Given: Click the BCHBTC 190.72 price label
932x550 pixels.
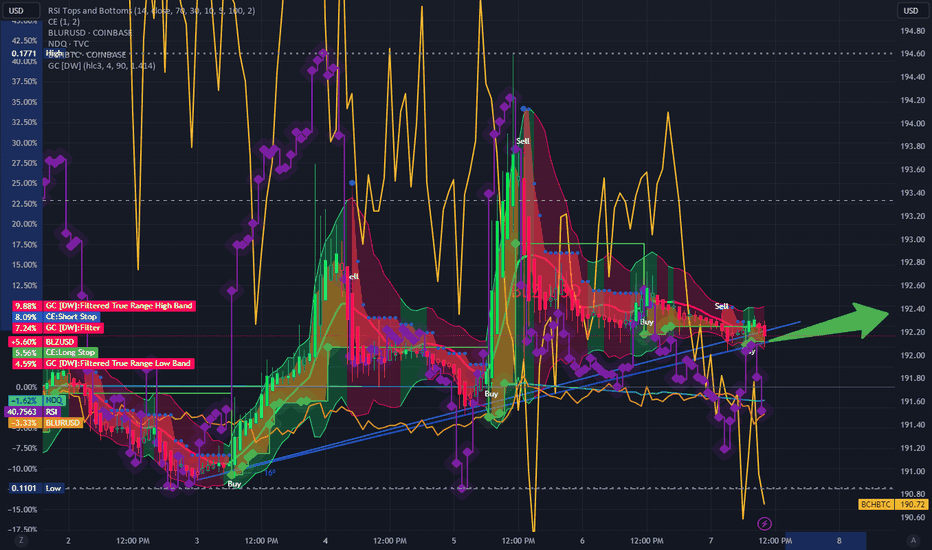Looking at the screenshot, I should coord(893,504).
